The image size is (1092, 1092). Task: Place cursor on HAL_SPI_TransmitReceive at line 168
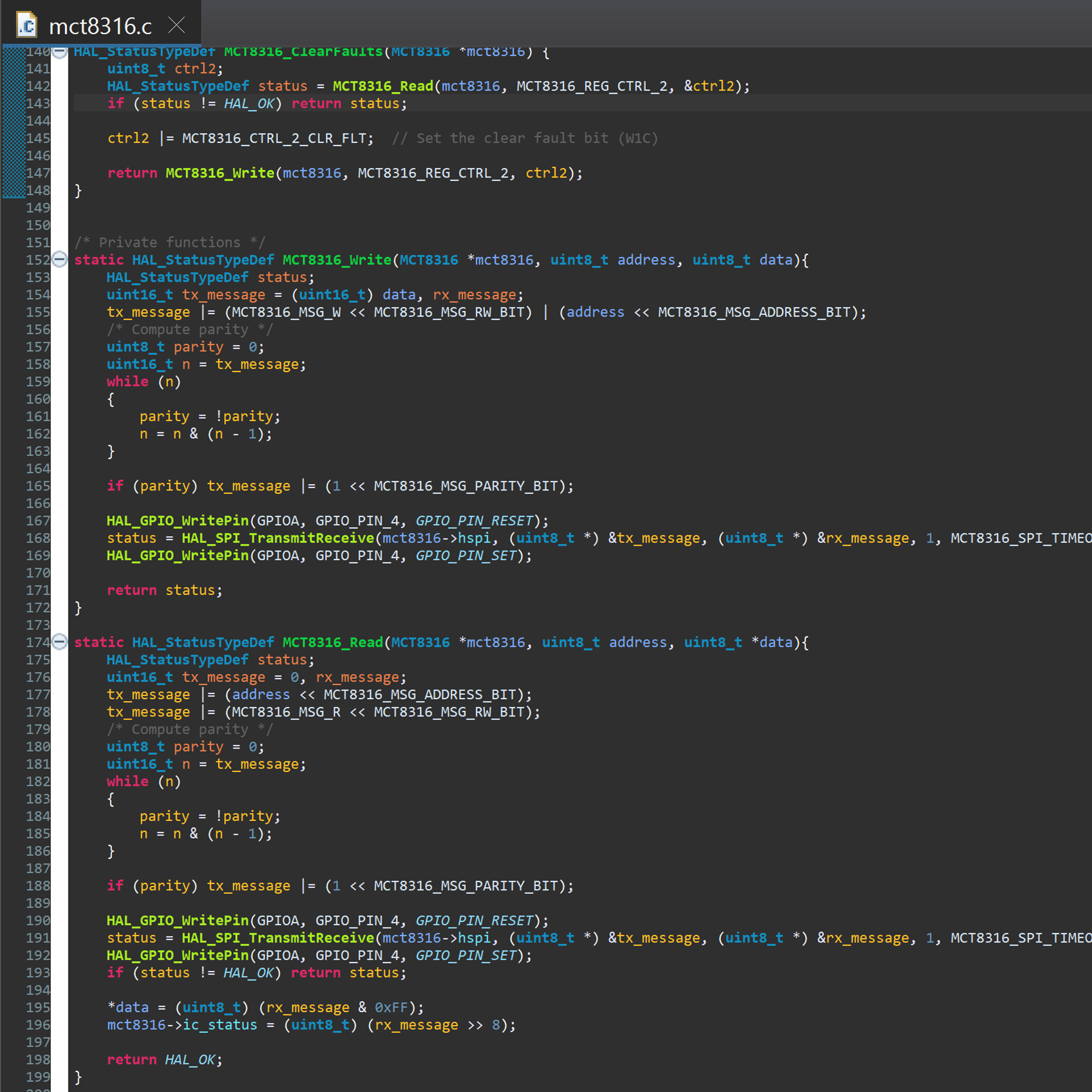[x=278, y=538]
